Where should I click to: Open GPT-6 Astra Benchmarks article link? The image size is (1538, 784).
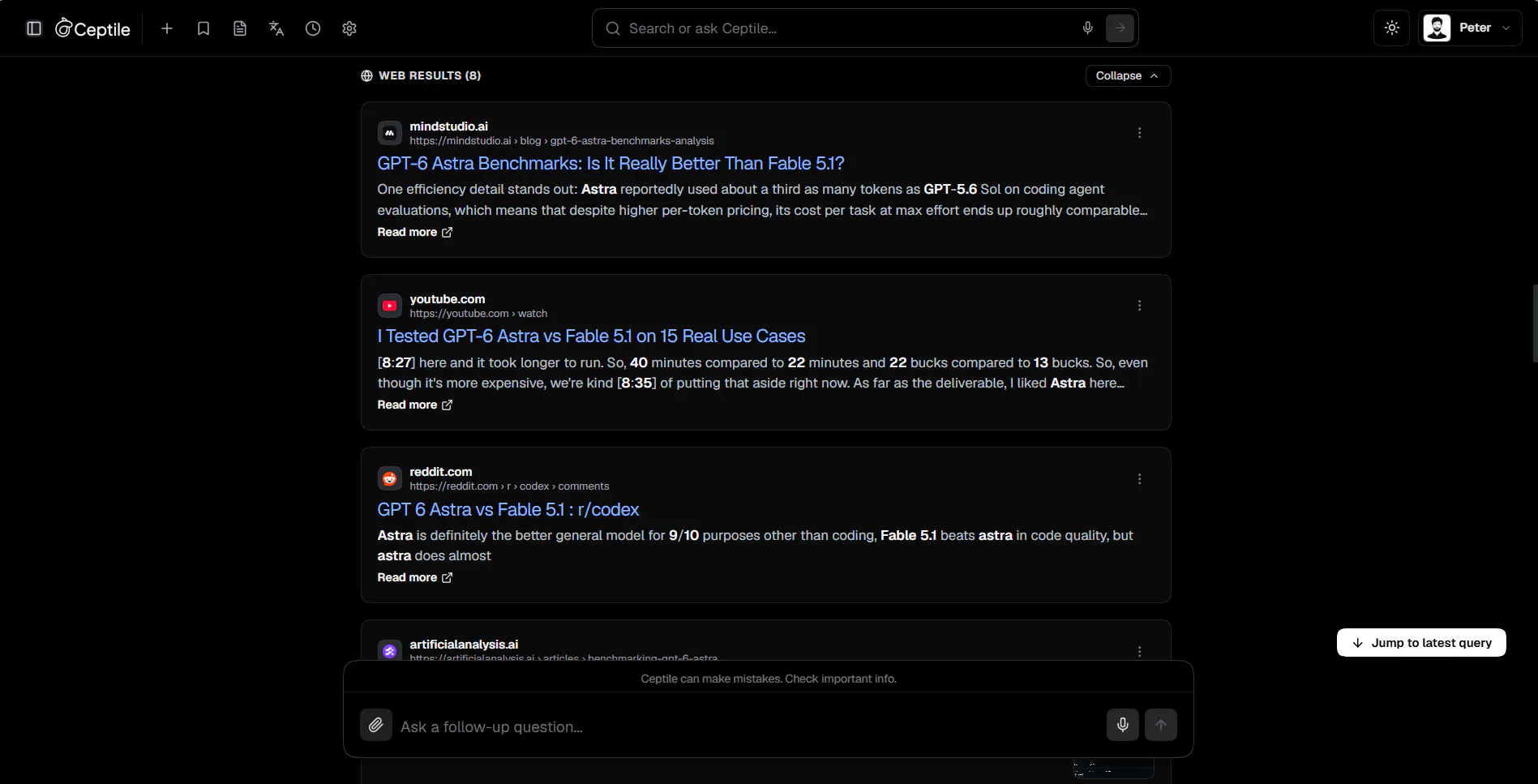tap(610, 163)
